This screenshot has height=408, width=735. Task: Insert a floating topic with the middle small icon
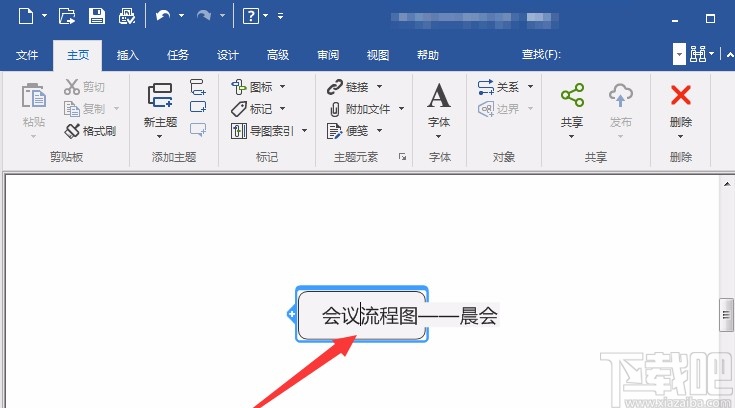click(198, 107)
